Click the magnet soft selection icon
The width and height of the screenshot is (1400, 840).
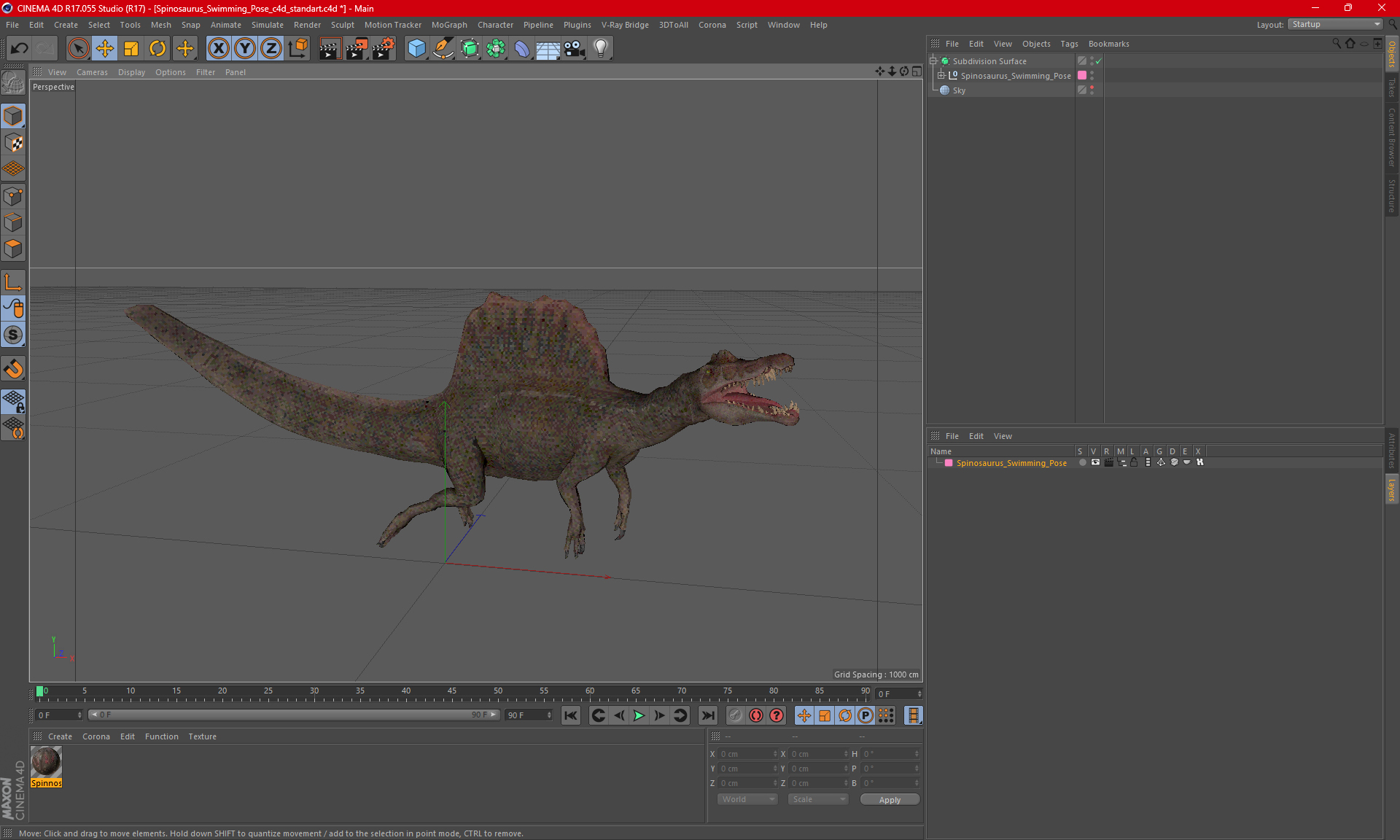(x=13, y=369)
